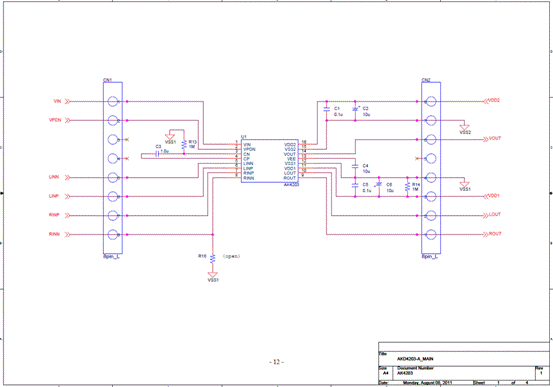
Task: Select resistor R13 1M symbol
Action: pyautogui.click(x=184, y=145)
